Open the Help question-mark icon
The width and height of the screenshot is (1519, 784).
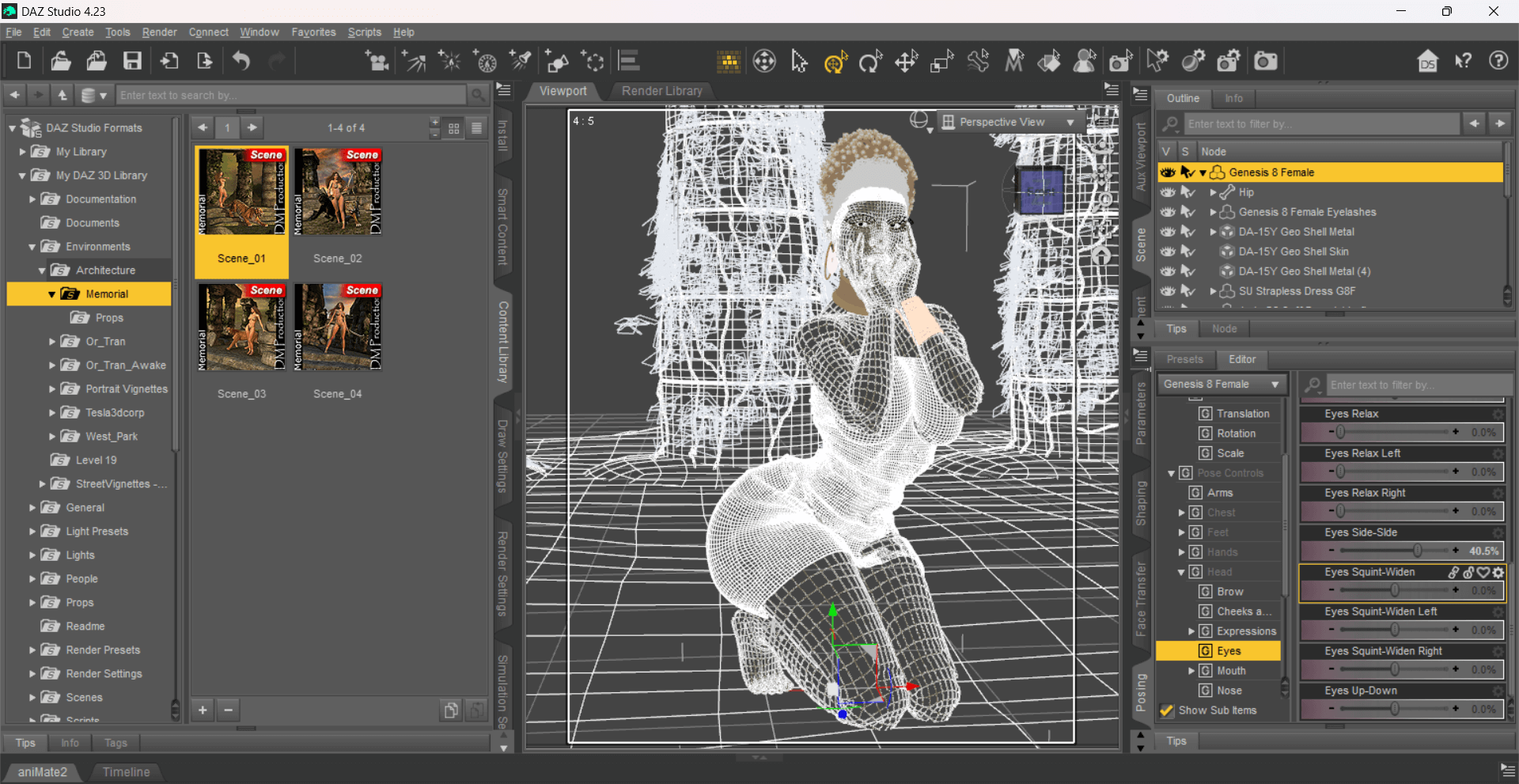click(x=1498, y=61)
